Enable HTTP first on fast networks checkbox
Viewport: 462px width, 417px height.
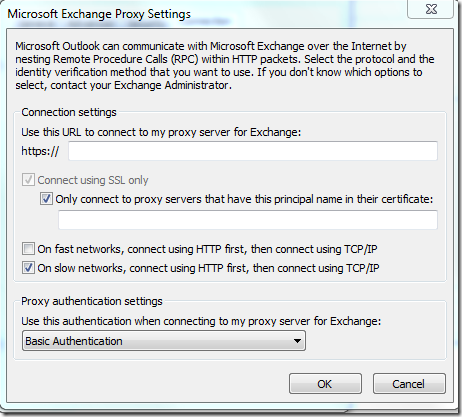[x=28, y=249]
